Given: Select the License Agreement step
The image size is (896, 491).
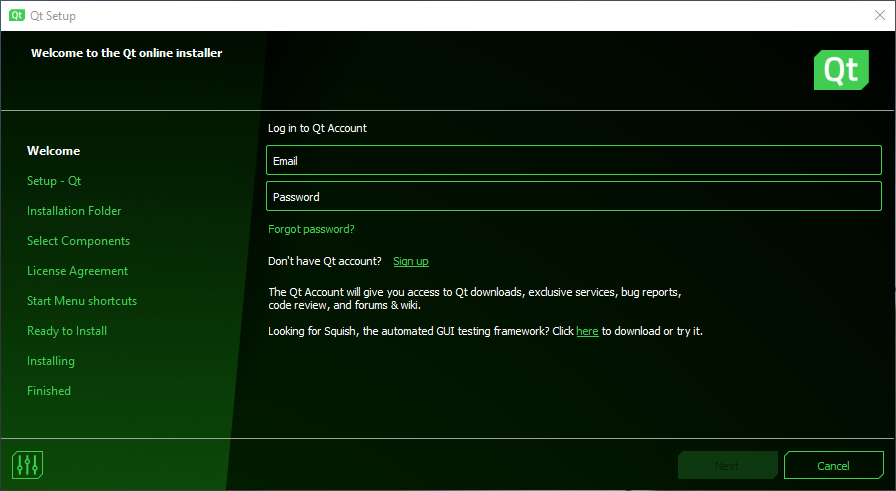Looking at the screenshot, I should coord(77,271).
